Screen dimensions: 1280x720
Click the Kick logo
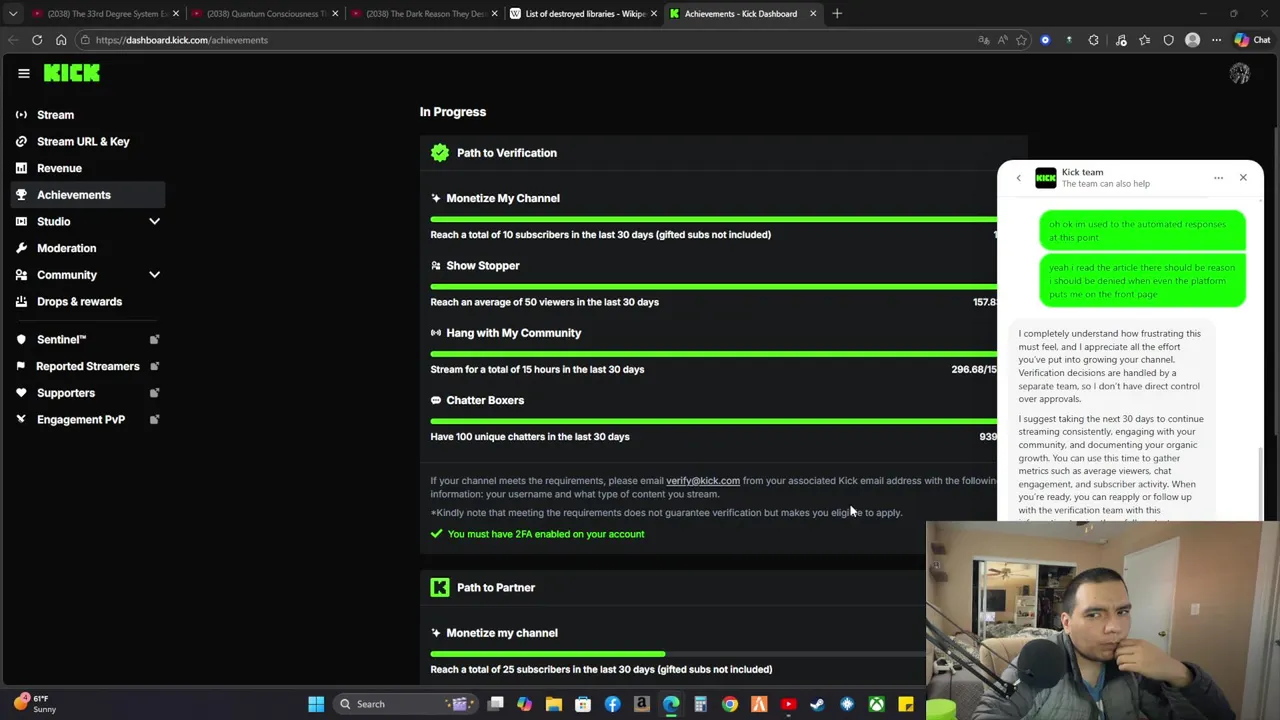pos(72,73)
